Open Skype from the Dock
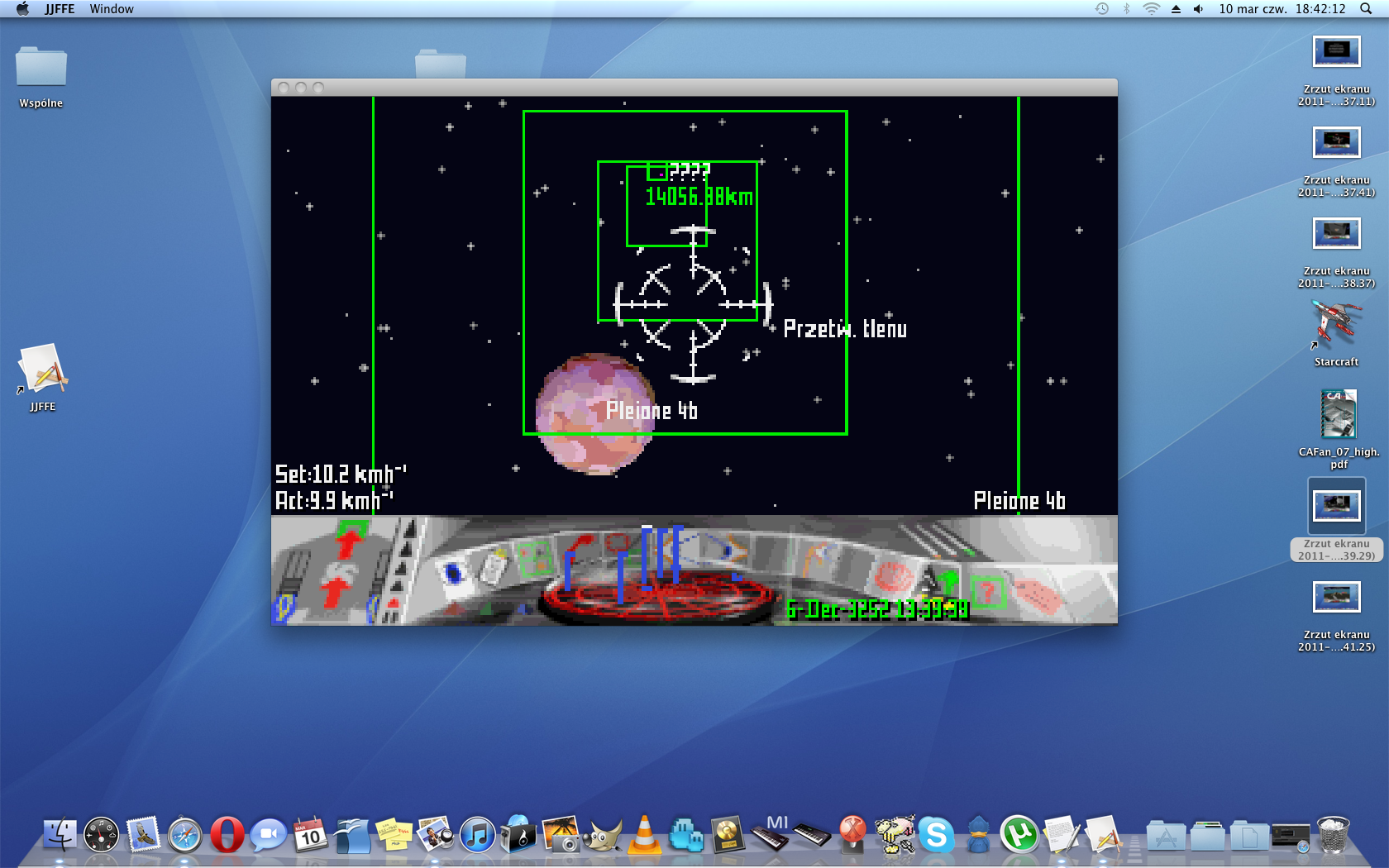Screen dimensions: 1389x868 coord(937,835)
